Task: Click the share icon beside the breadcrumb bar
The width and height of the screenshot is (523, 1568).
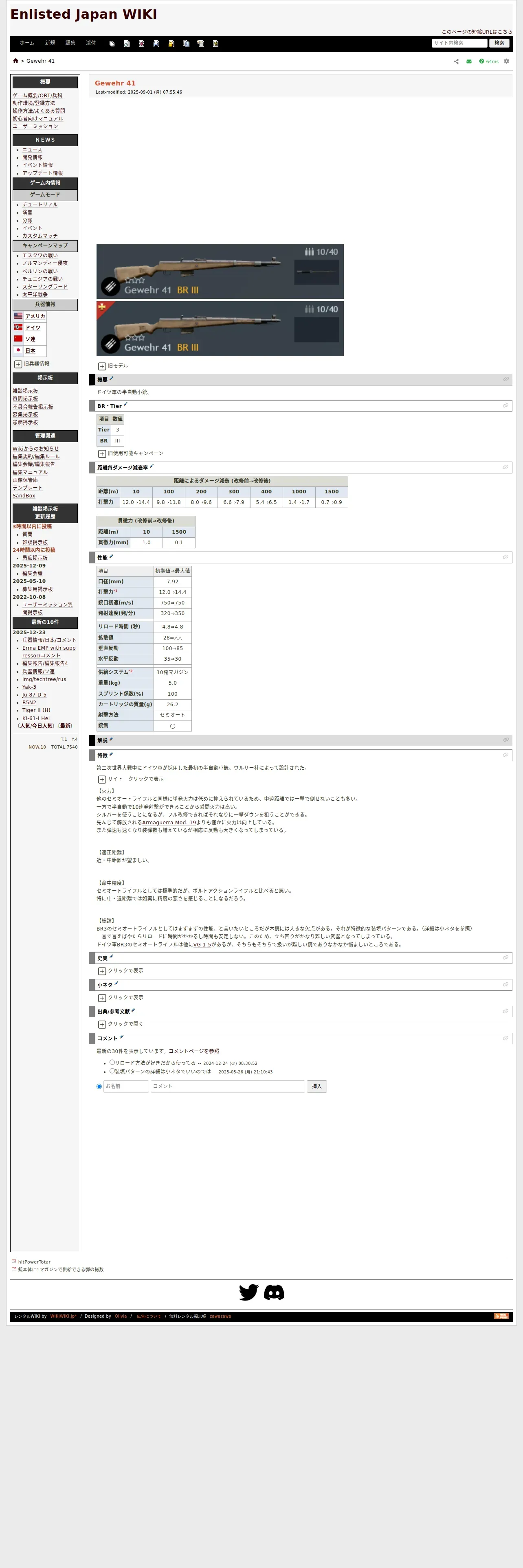Action: (456, 61)
